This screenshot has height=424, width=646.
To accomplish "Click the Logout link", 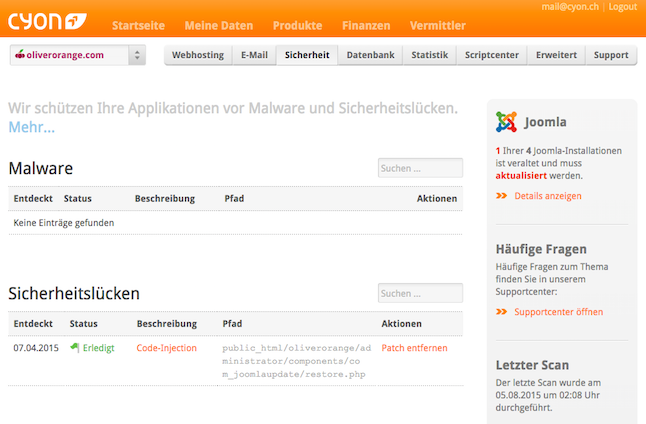I will (623, 7).
